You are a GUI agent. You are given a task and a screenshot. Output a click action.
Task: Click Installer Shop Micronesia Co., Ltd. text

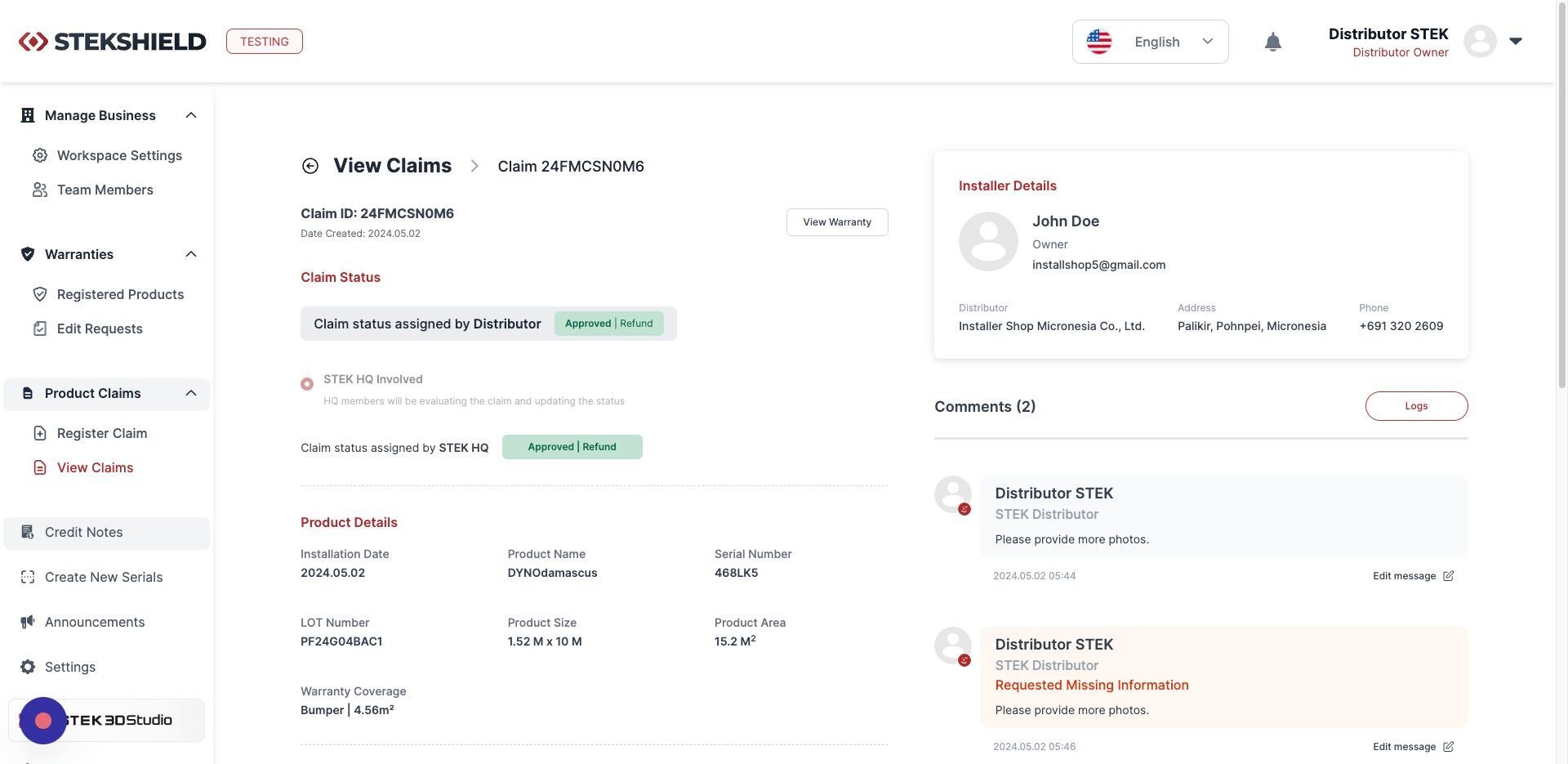[x=1052, y=326]
